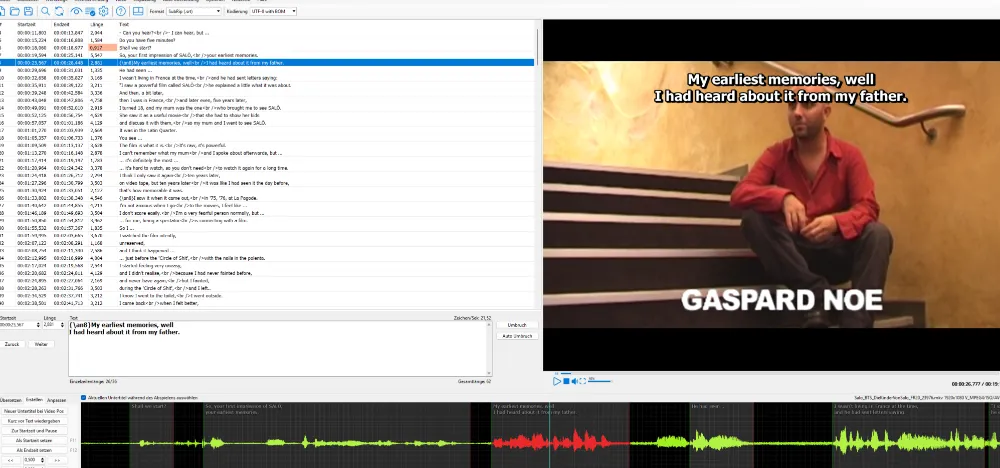This screenshot has width=1000, height=468.
Task: Click the Save floppy disk icon
Action: pos(29,11)
